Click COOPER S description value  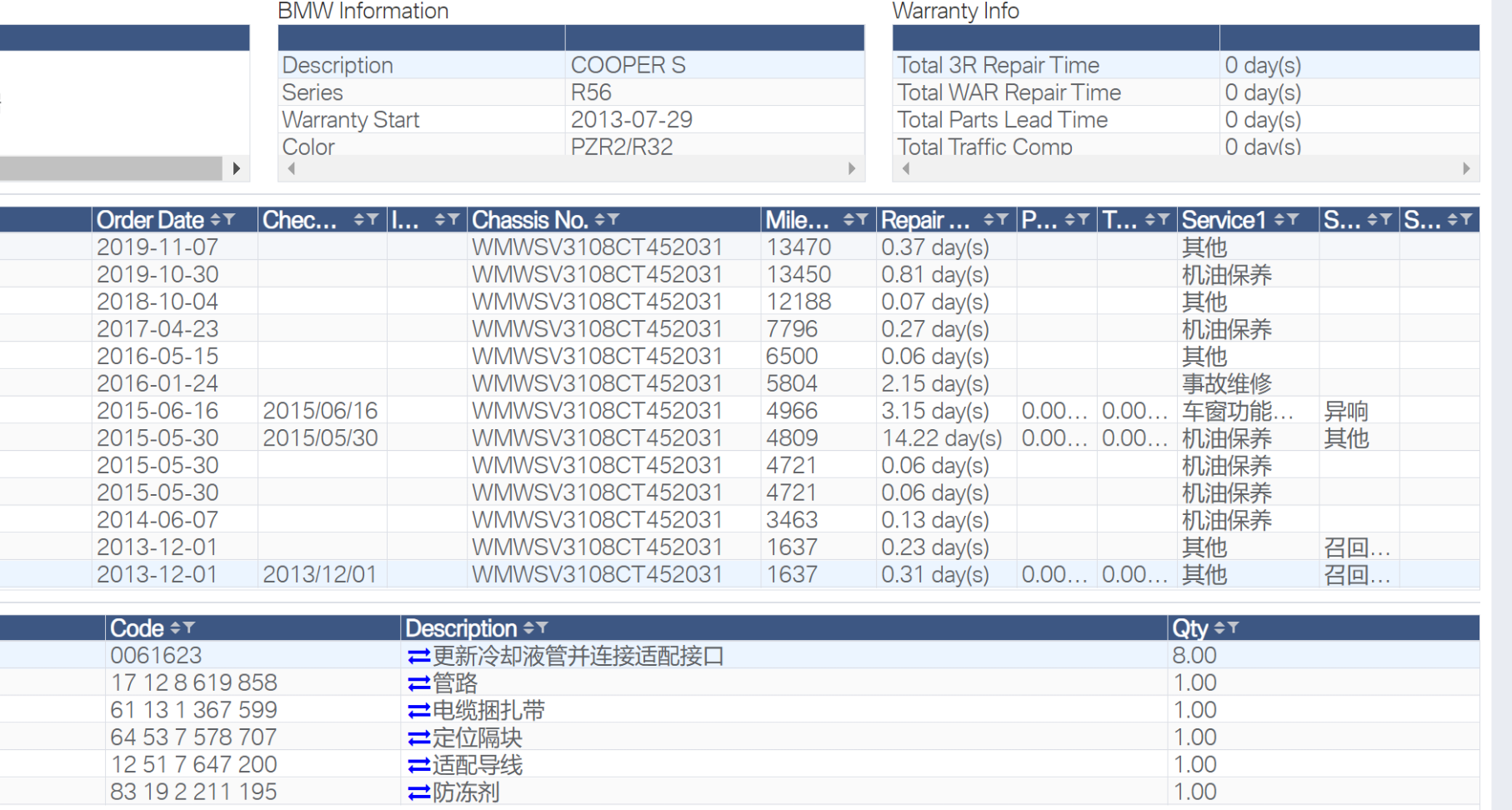628,66
